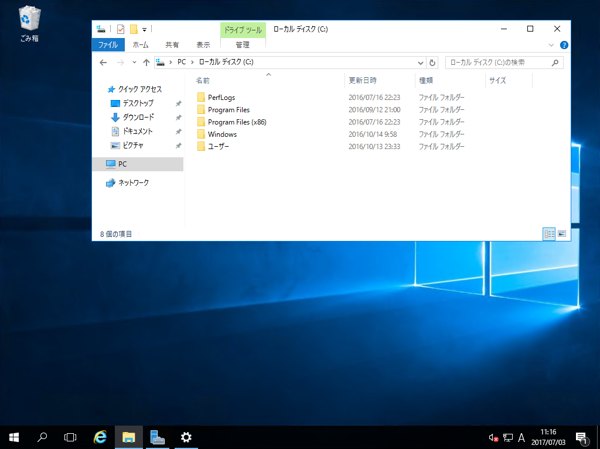600x449 pixels.
Task: Expand the ribbon with the chevron
Action: (x=551, y=45)
